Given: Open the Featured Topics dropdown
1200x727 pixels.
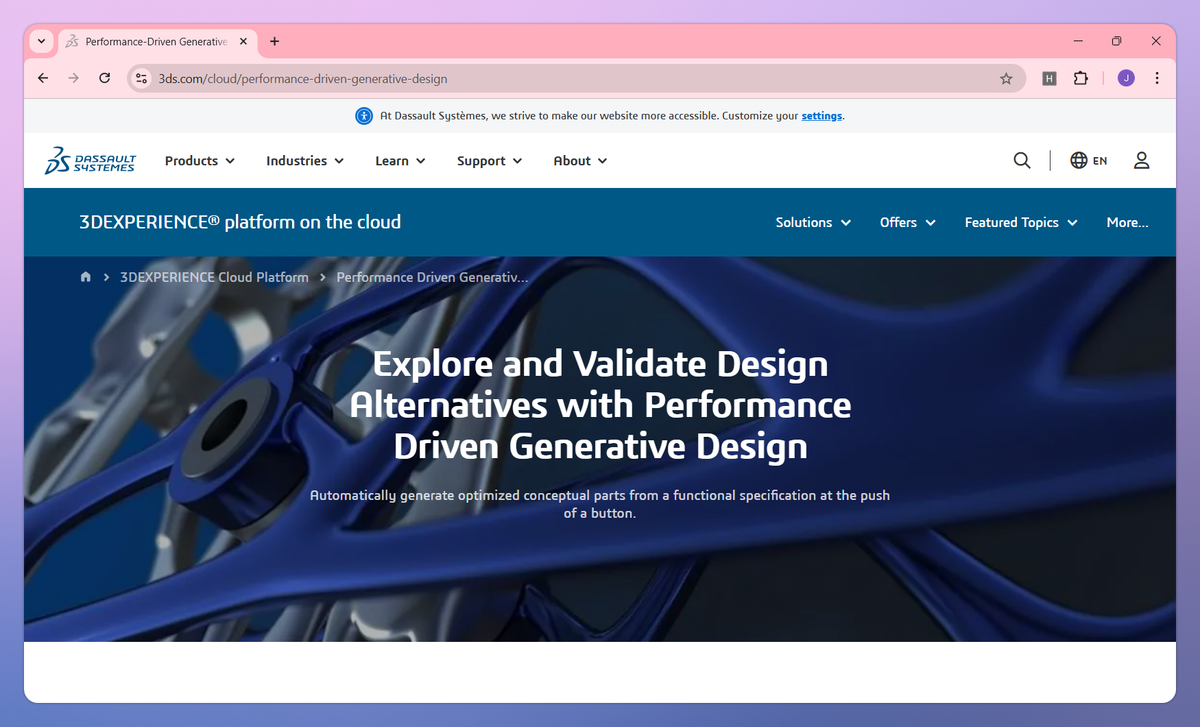Looking at the screenshot, I should point(1021,222).
